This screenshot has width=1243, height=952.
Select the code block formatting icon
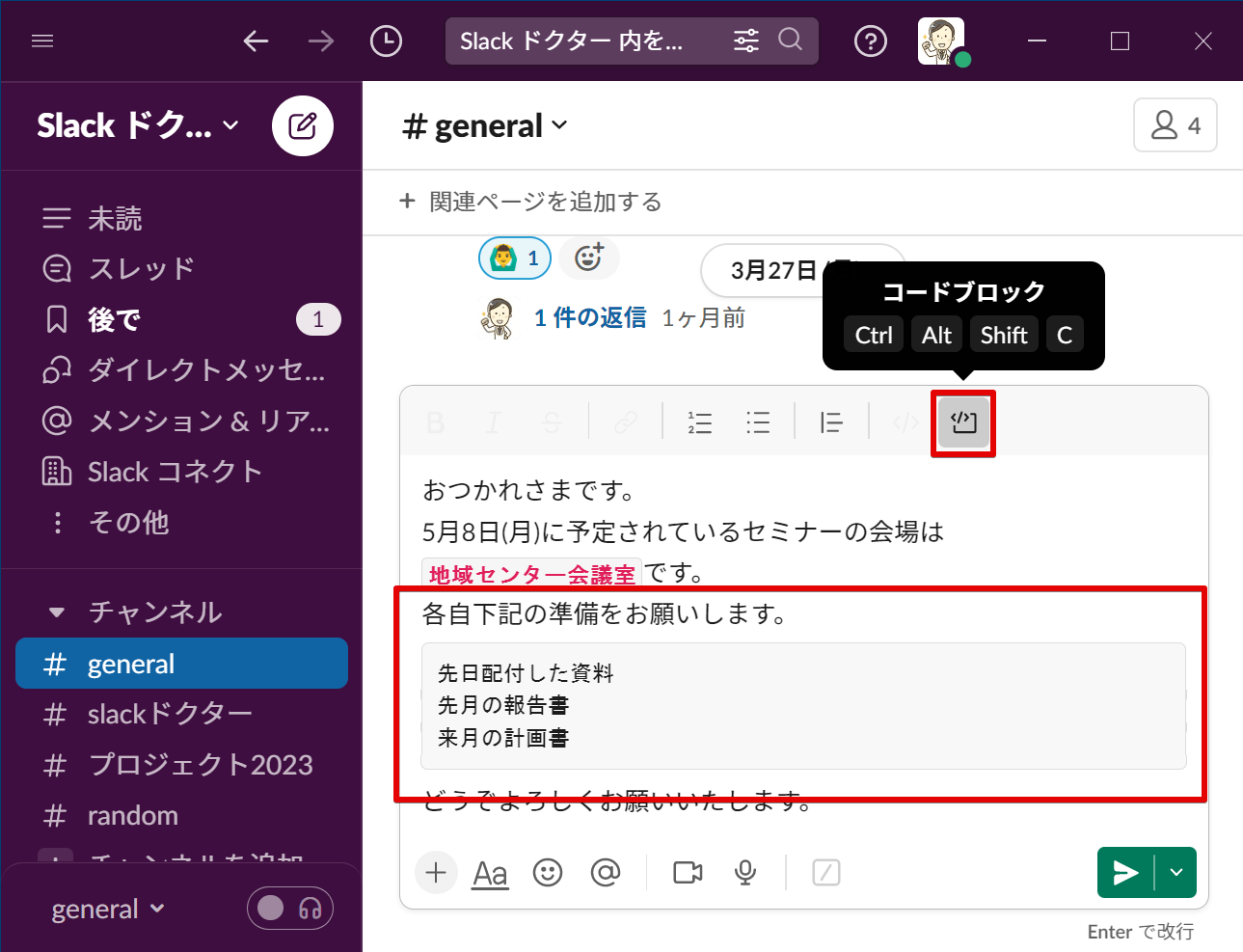(962, 422)
